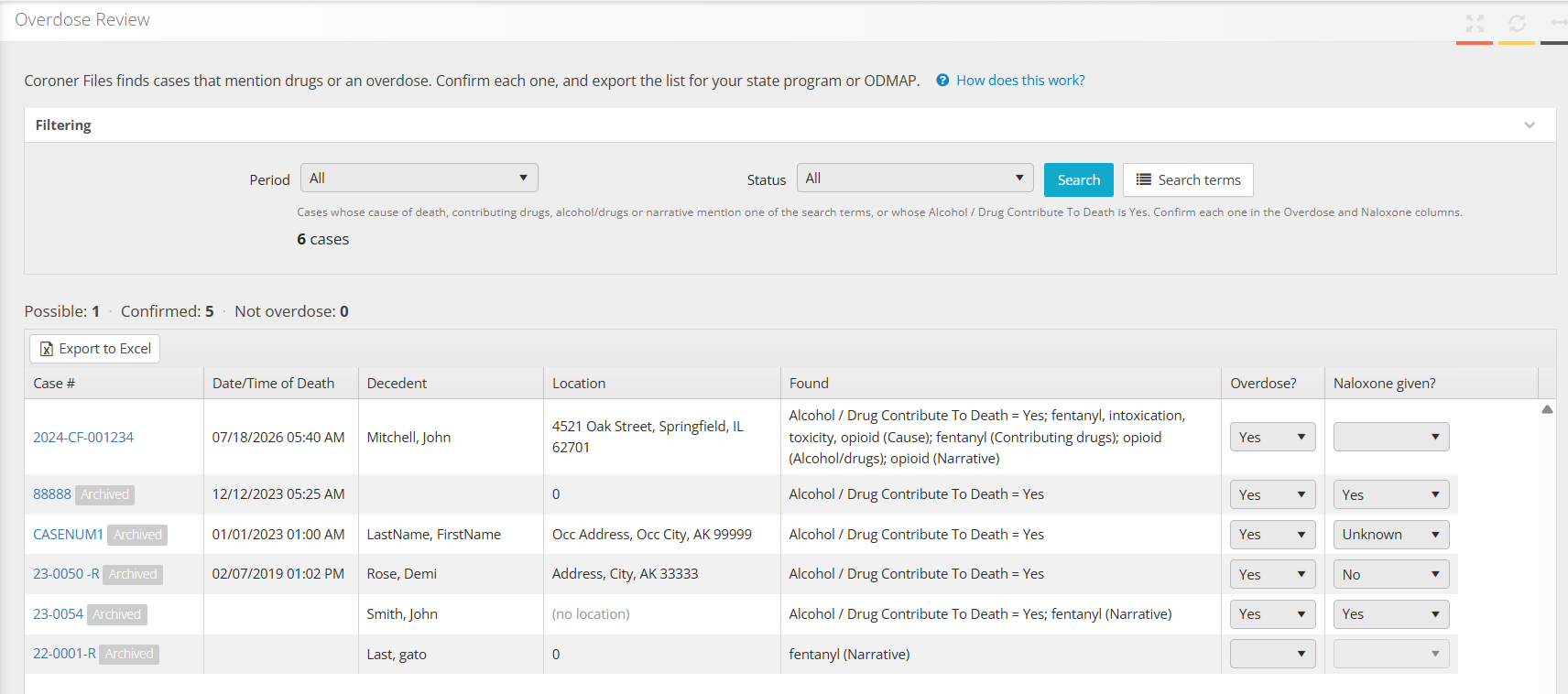The height and width of the screenshot is (694, 1568).
Task: Click the fullscreen expand icon
Action: (1475, 23)
